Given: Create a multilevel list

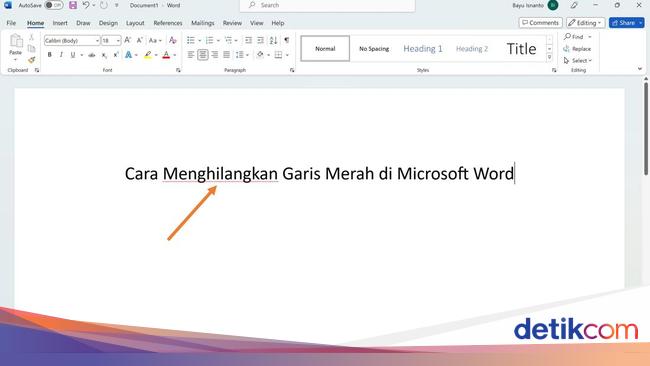Looking at the screenshot, I should [228, 40].
